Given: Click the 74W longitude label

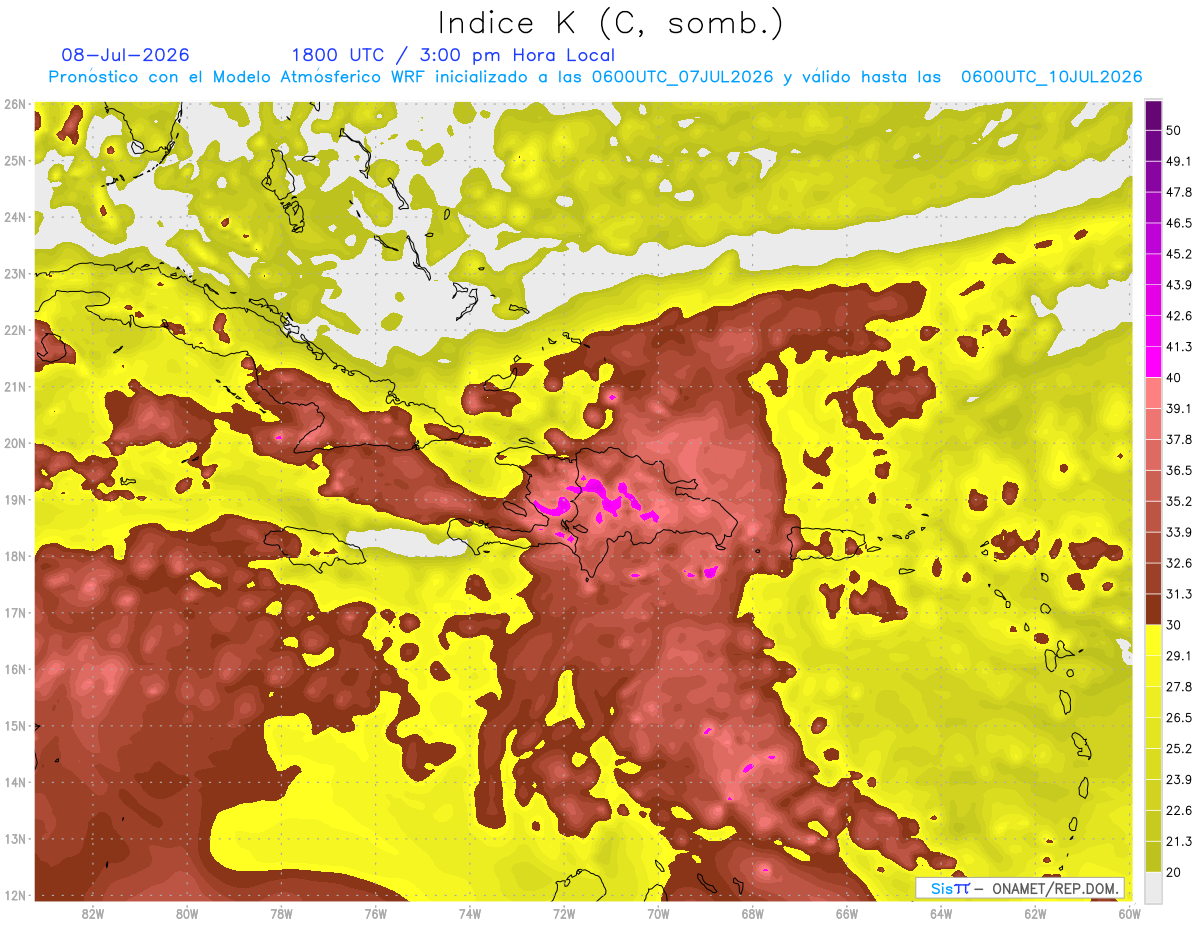Looking at the screenshot, I should pos(470,913).
